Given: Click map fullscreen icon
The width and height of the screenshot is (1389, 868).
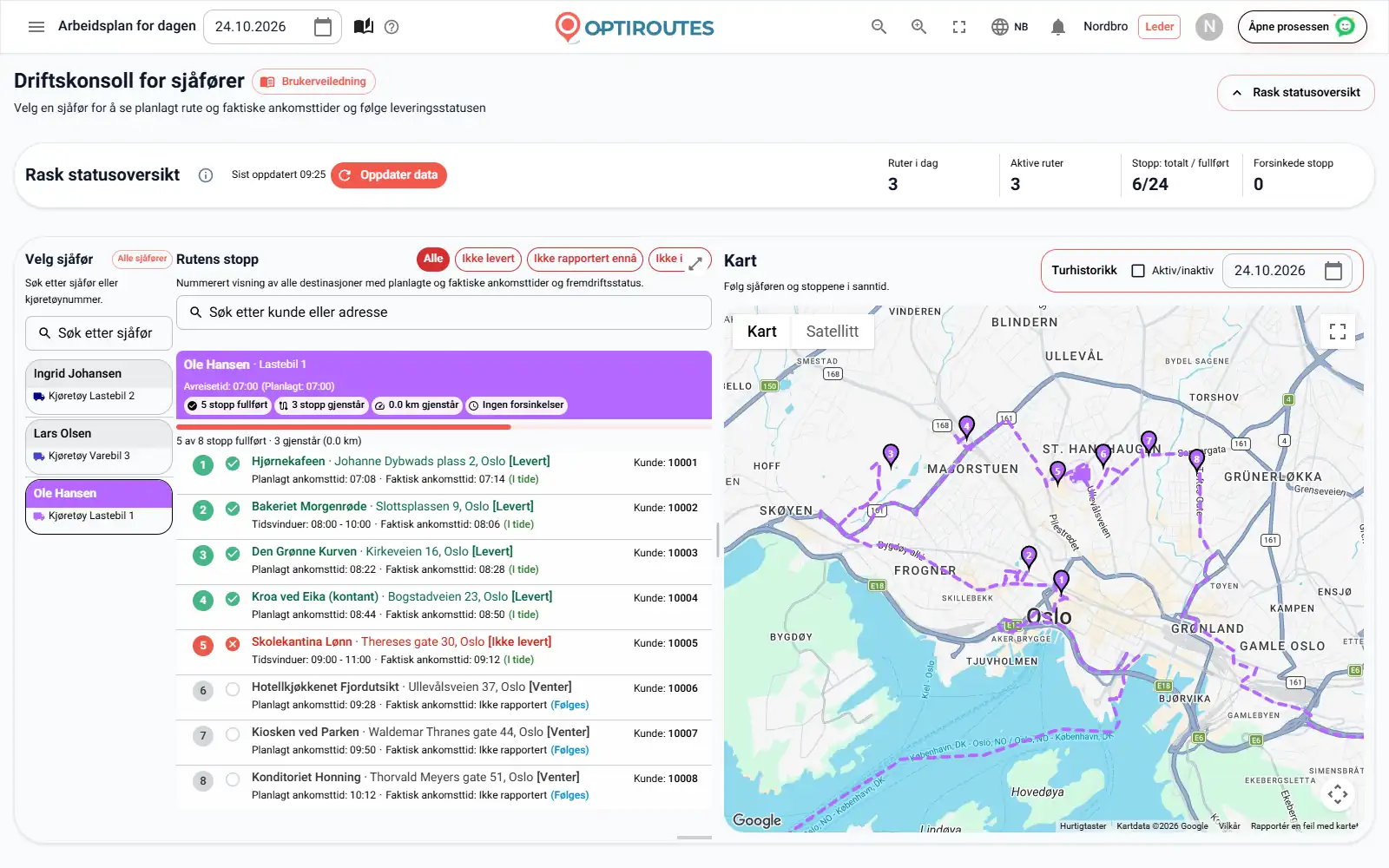Looking at the screenshot, I should point(1338,331).
